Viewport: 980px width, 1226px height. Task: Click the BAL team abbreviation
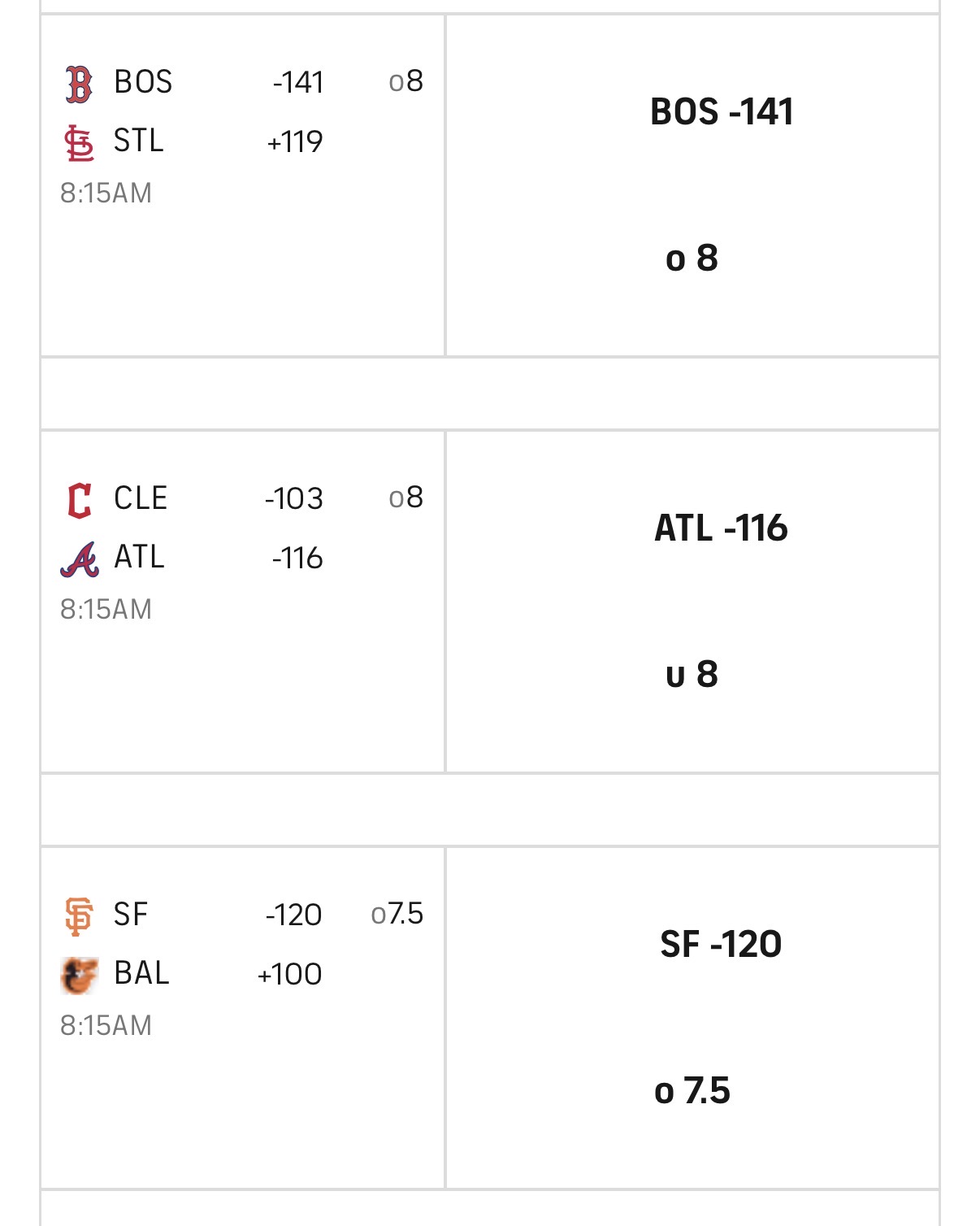point(142,973)
